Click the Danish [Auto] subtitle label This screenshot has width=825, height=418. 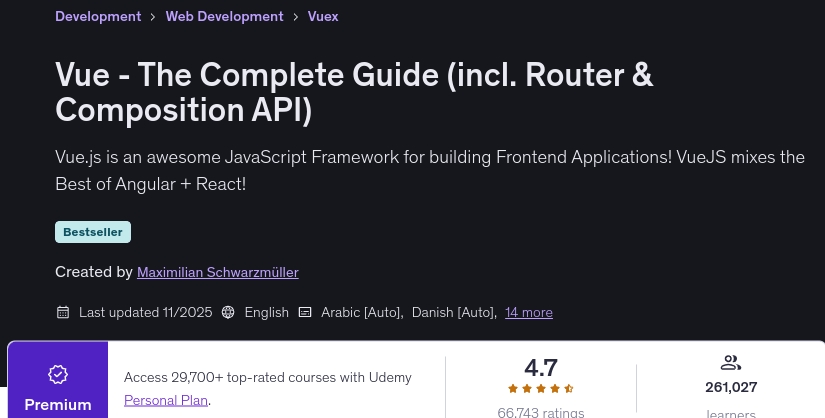(x=452, y=312)
